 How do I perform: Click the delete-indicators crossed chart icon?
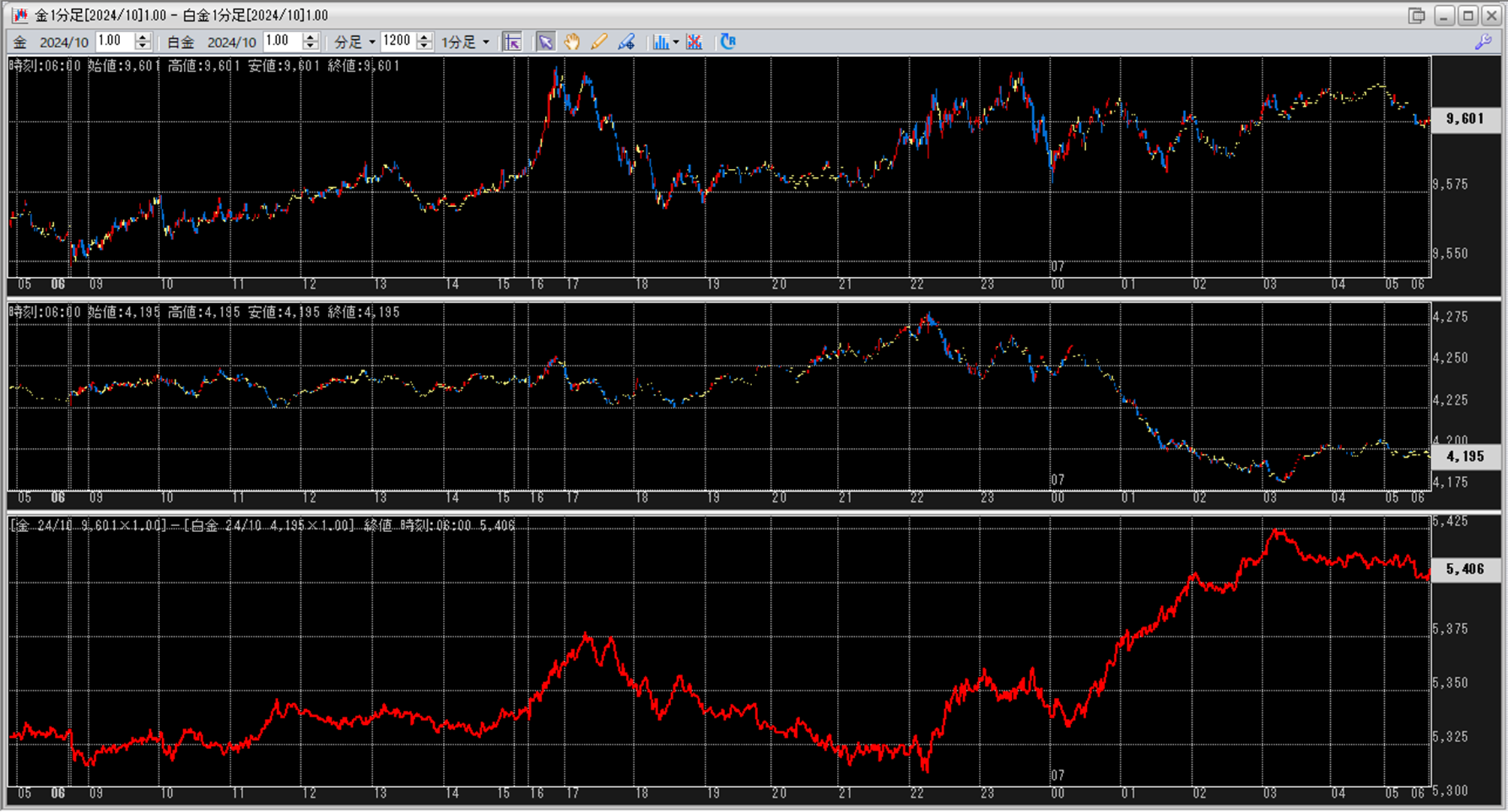point(694,42)
